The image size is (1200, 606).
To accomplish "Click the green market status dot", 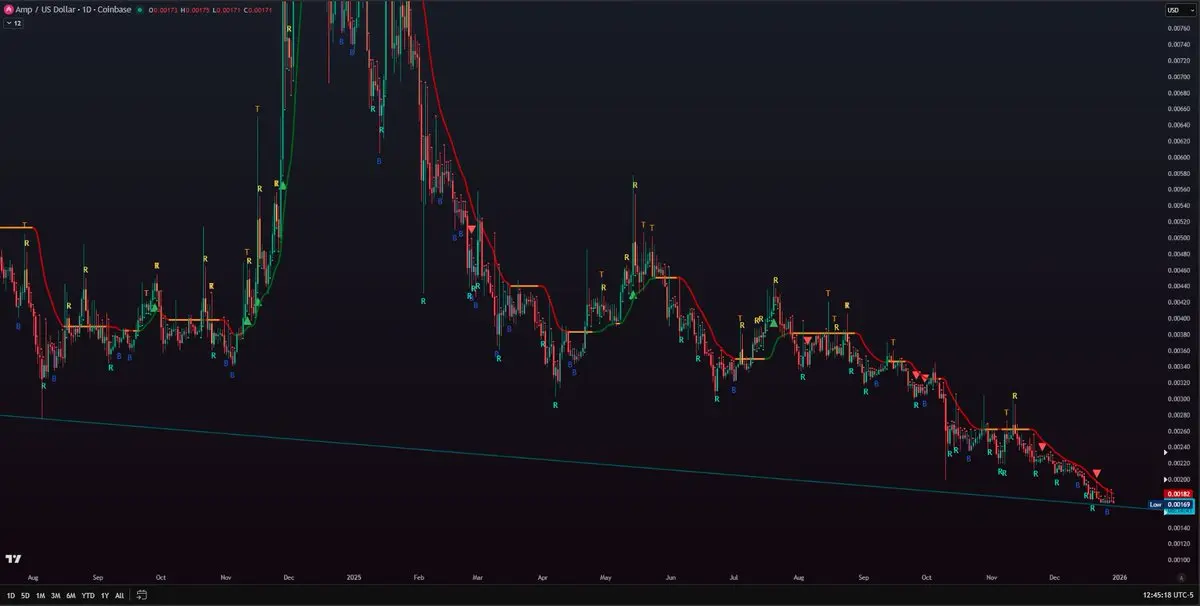I will 139,9.
